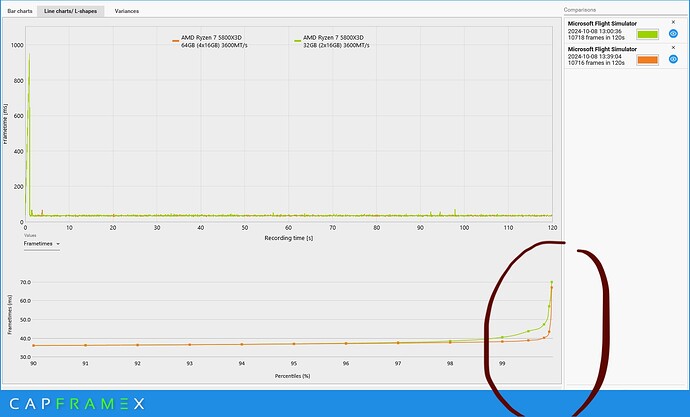Click the 32GB (2x16GB) 3600MT/s legend entry

pyautogui.click(x=332, y=41)
